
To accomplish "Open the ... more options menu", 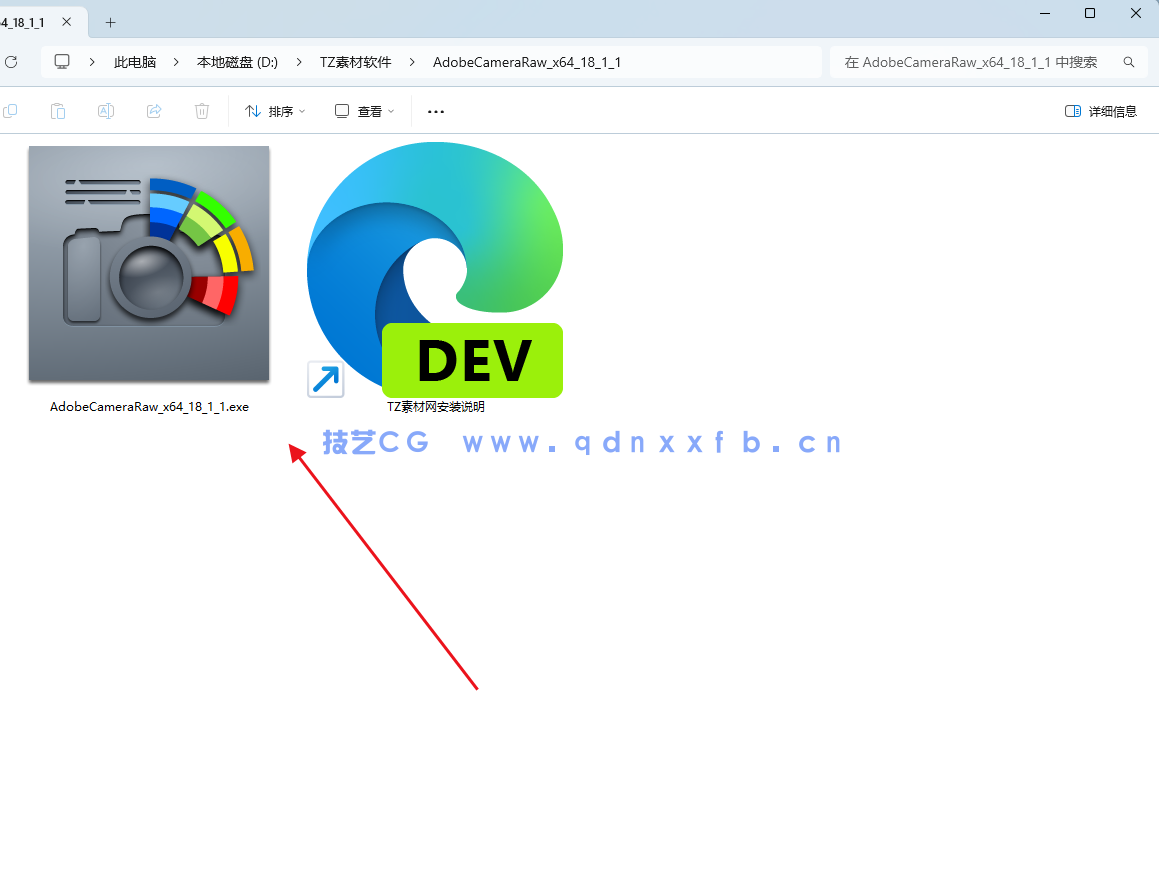I will (x=435, y=111).
